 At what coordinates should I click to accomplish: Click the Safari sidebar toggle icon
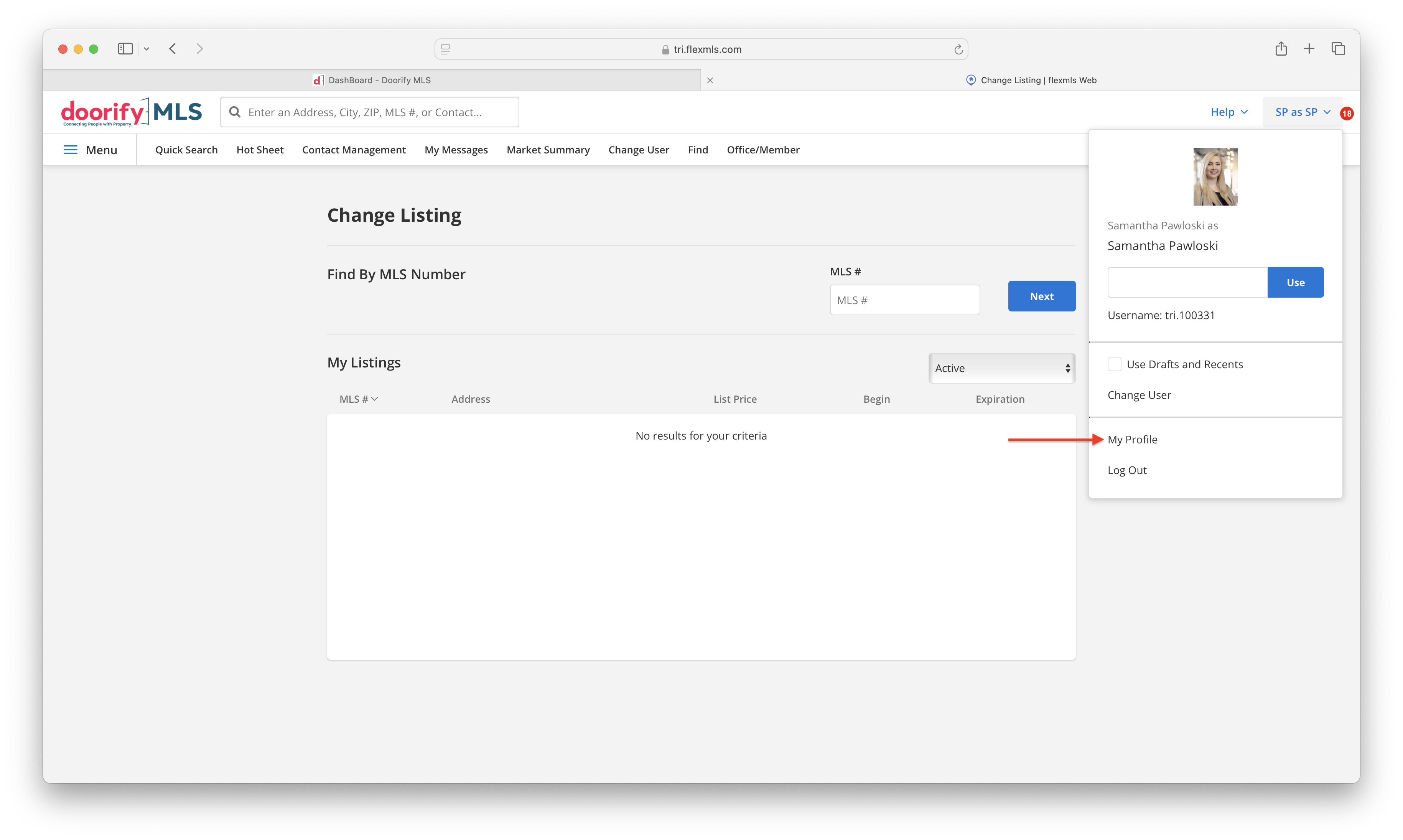click(125, 49)
